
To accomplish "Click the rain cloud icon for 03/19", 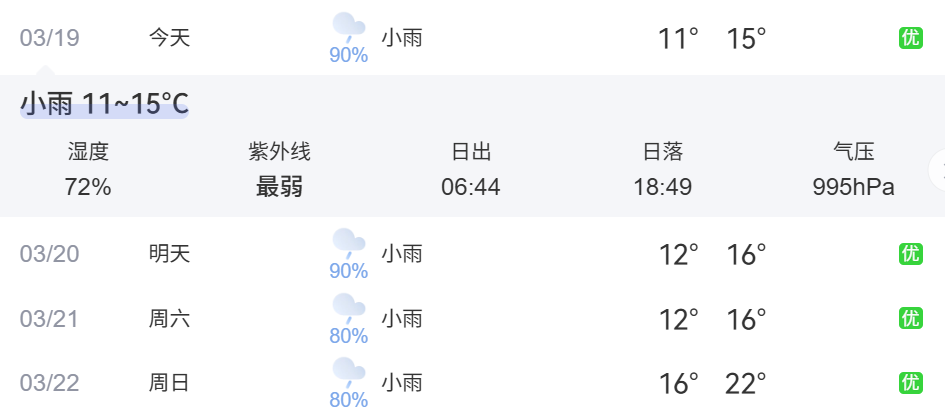I will pyautogui.click(x=348, y=28).
